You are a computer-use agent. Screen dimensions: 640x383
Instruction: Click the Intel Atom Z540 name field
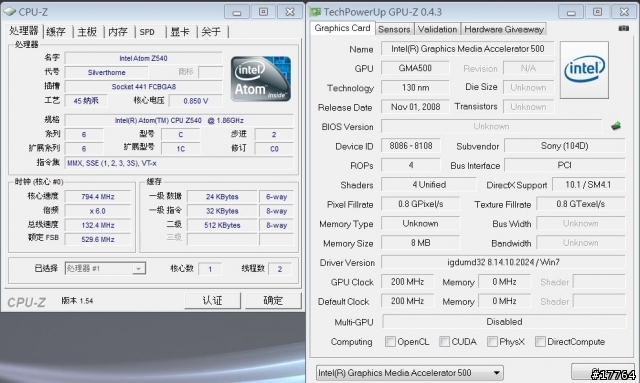(x=143, y=58)
